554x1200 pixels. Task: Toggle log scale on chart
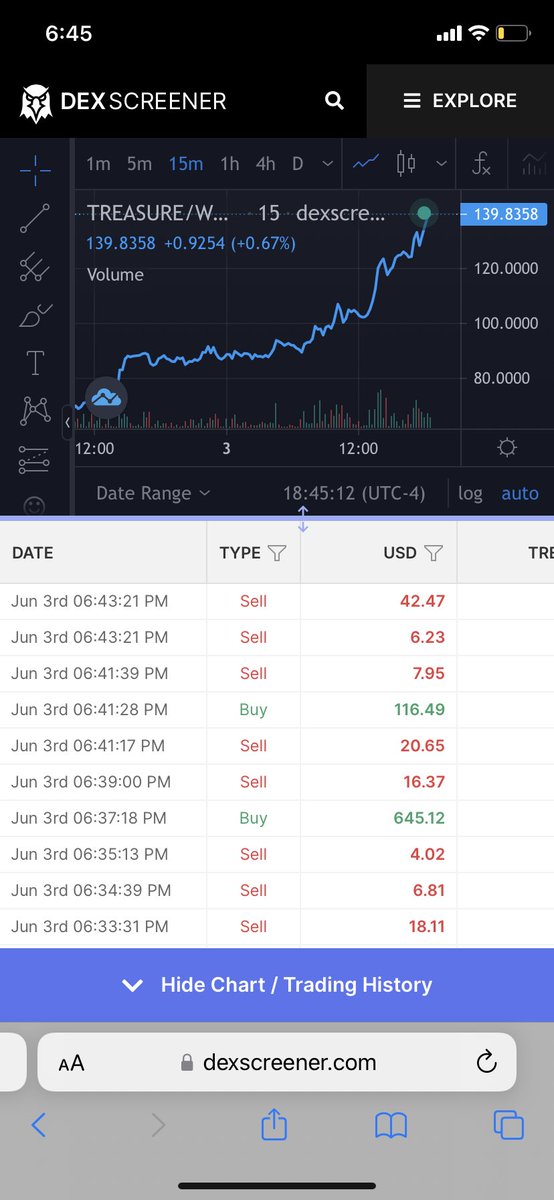(470, 493)
